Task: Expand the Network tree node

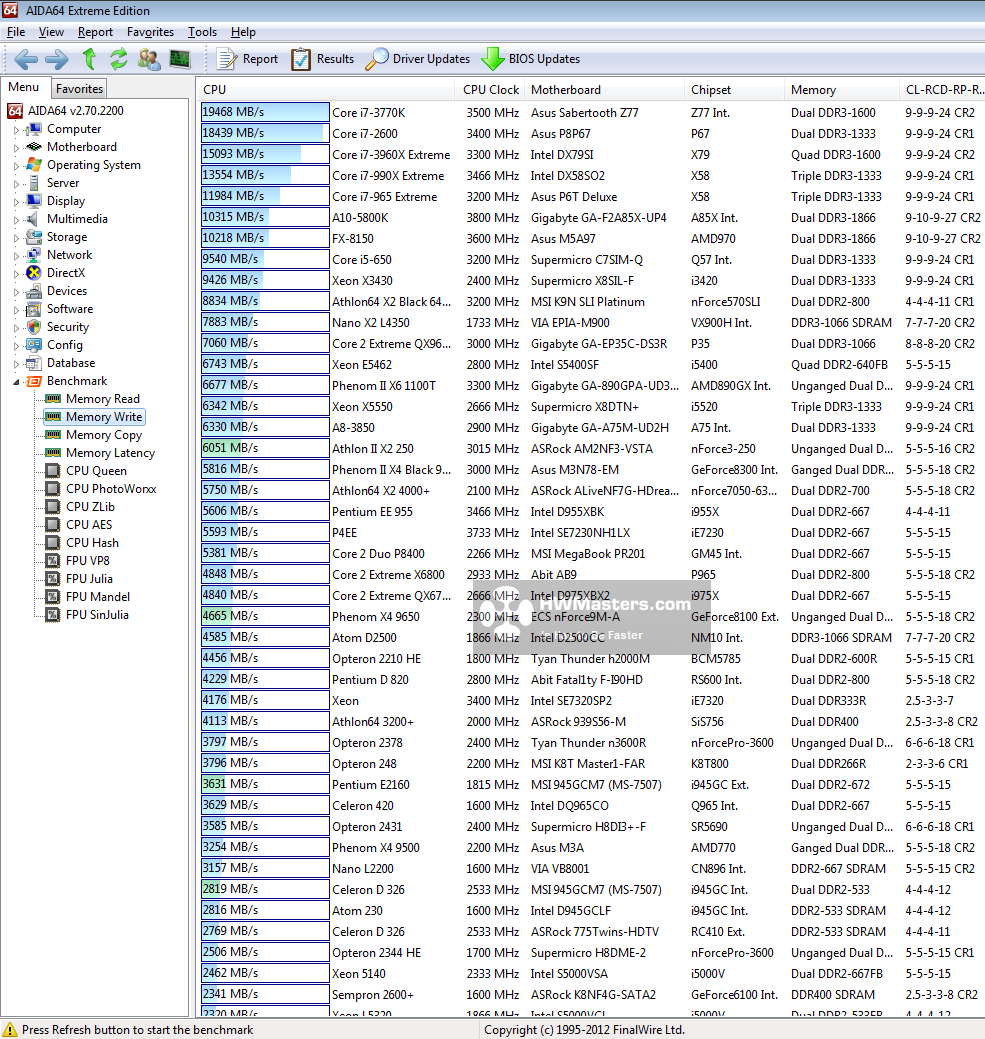Action: 17,255
